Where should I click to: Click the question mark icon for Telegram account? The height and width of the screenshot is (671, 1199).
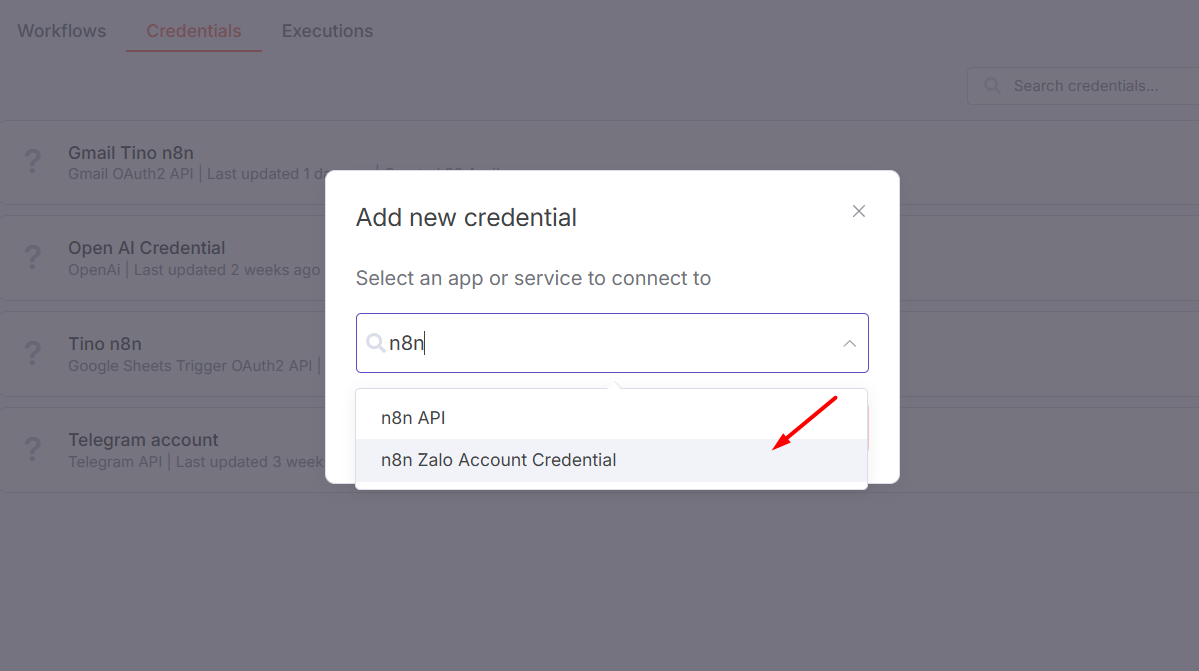[32, 449]
